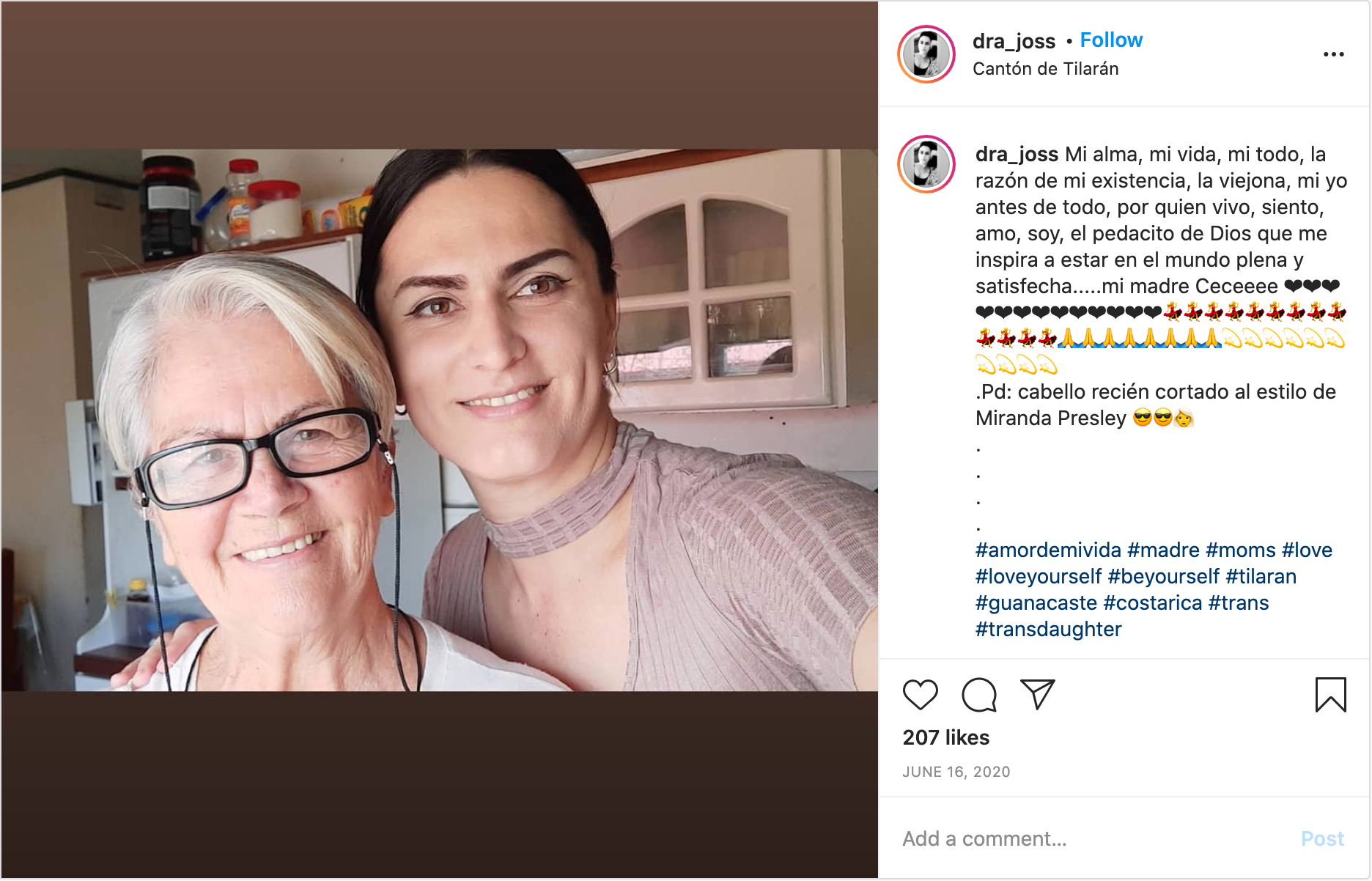The width and height of the screenshot is (1372, 881).
Task: Click dra_joss avatar beside the caption
Action: 926,164
